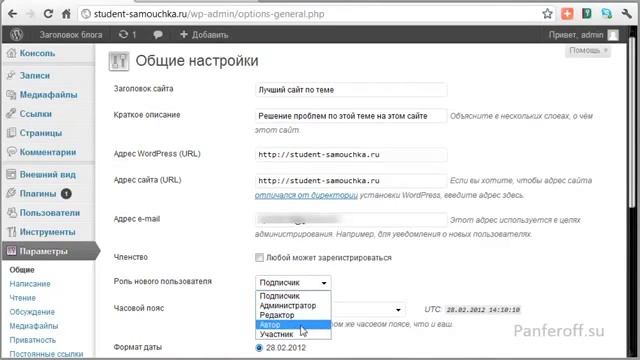Click the browser back arrow
Screen dimensions: 640x360
(x=12, y=14)
